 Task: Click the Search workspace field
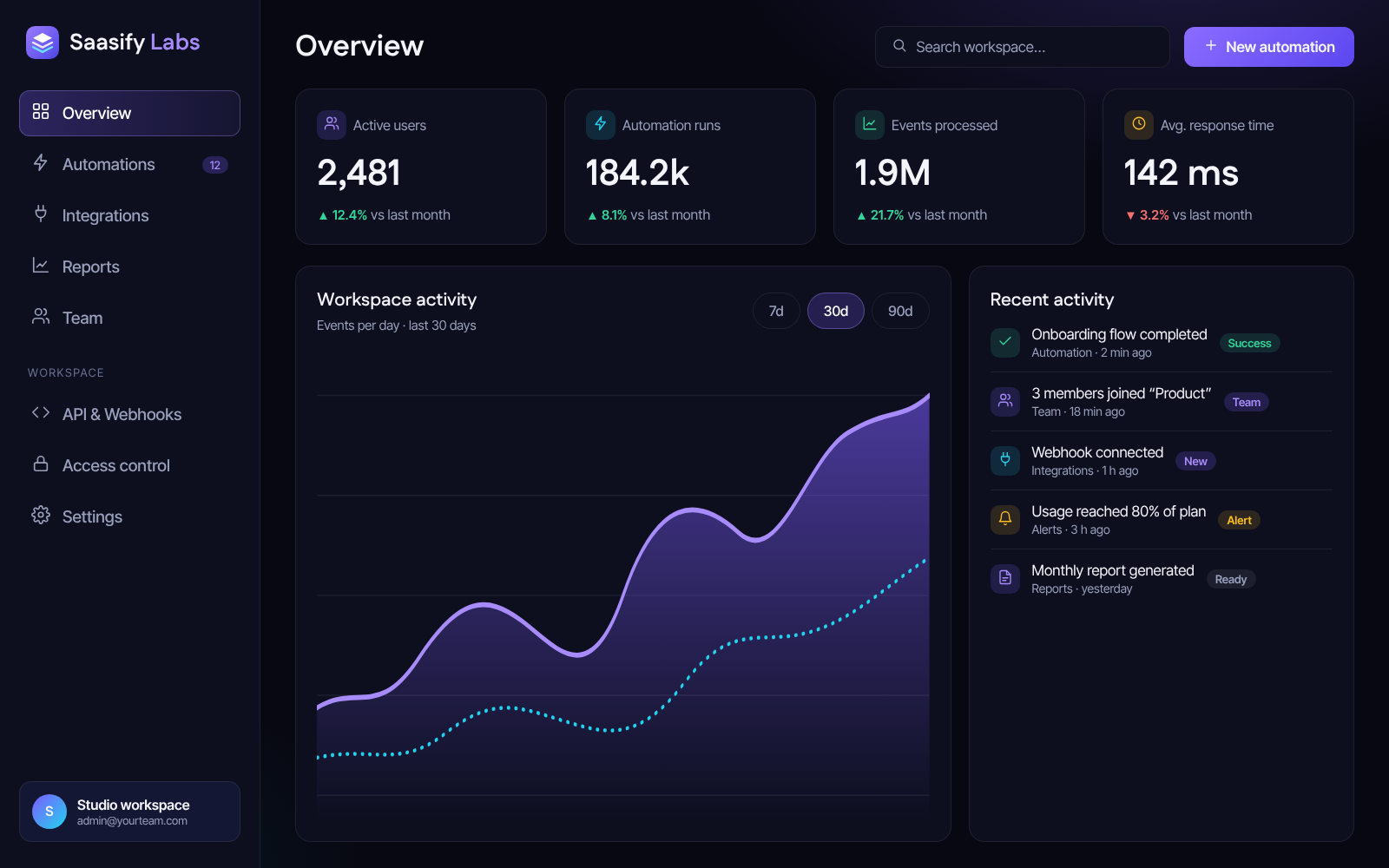[x=1023, y=47]
